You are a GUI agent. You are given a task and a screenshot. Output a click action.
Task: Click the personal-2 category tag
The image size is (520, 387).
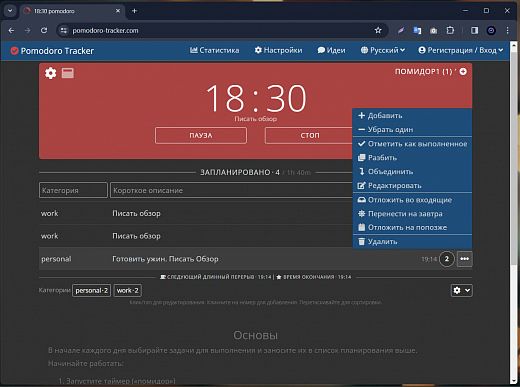pyautogui.click(x=91, y=290)
